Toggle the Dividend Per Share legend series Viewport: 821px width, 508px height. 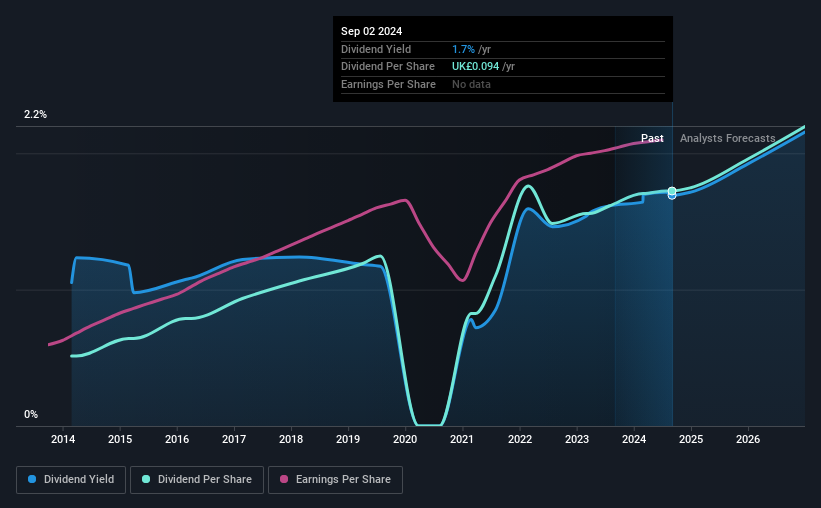[x=197, y=479]
